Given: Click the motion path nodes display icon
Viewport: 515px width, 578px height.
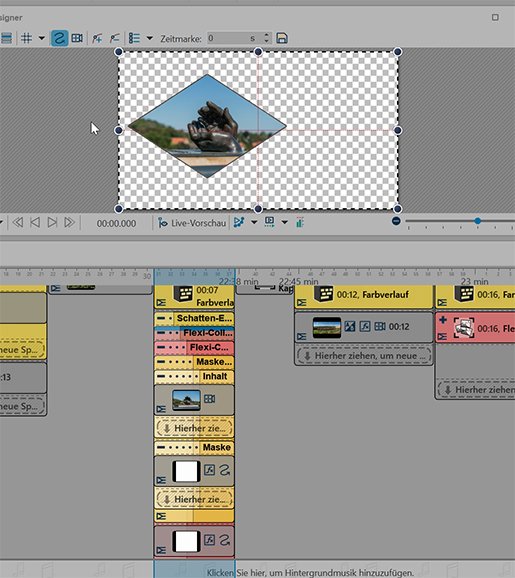Looking at the screenshot, I should click(x=239, y=222).
